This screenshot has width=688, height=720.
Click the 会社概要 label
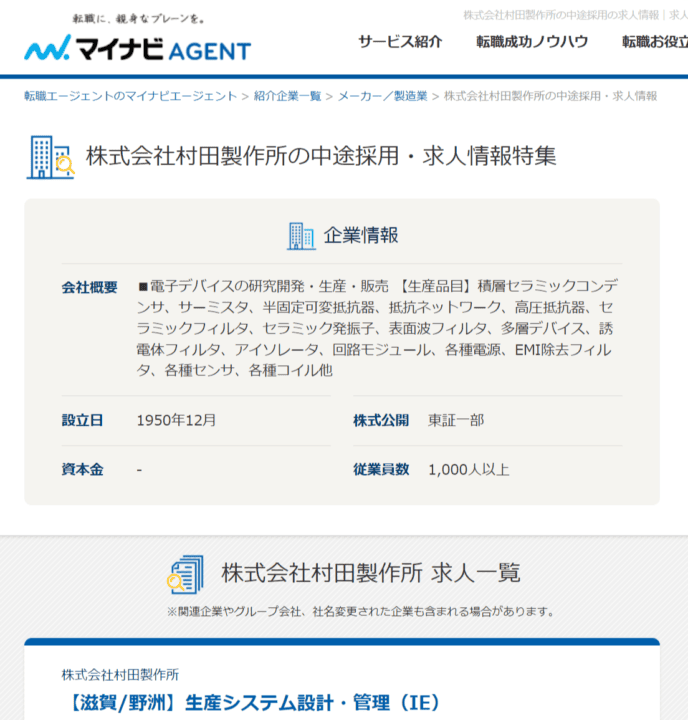click(x=89, y=287)
